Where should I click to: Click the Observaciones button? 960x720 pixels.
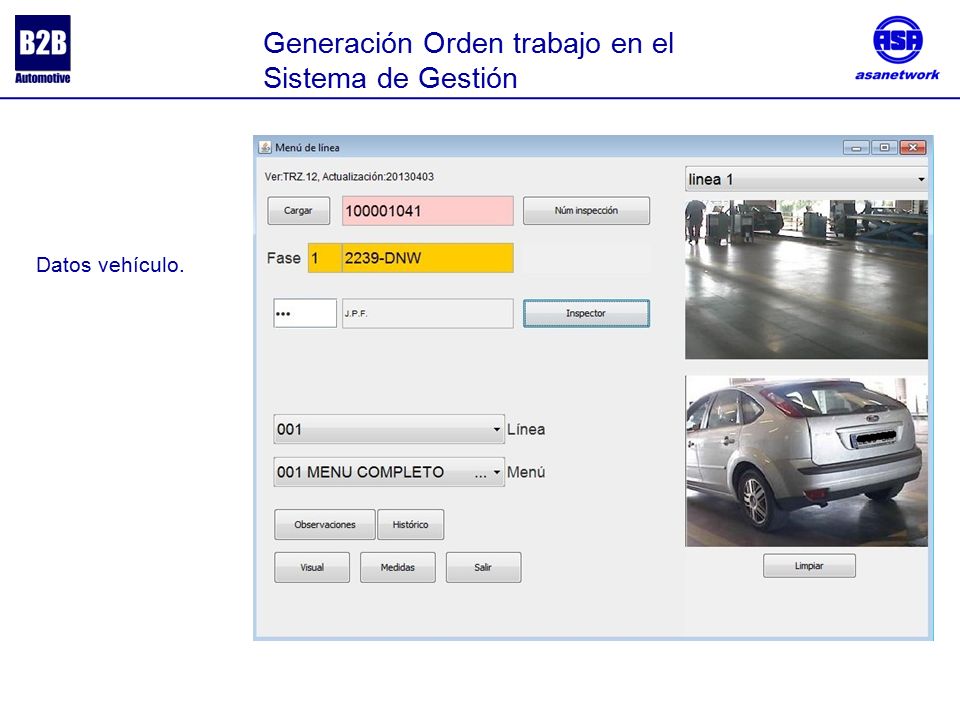[x=324, y=525]
